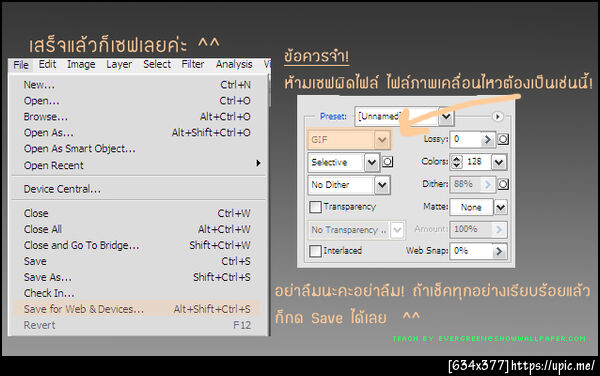Open the Edit menu
The width and height of the screenshot is (600, 376).
pyautogui.click(x=47, y=64)
